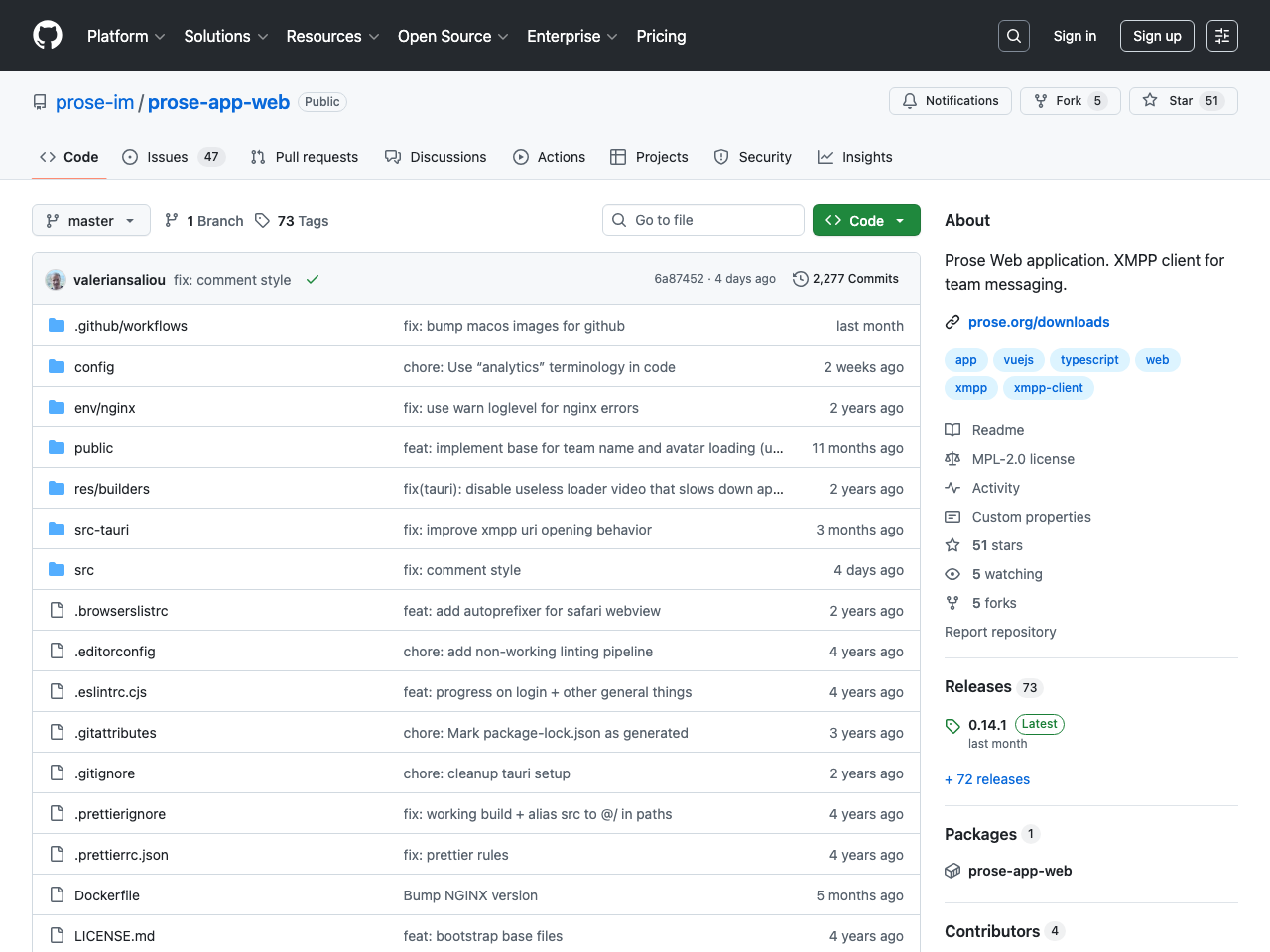
Task: Open the Insights tab
Action: (855, 157)
